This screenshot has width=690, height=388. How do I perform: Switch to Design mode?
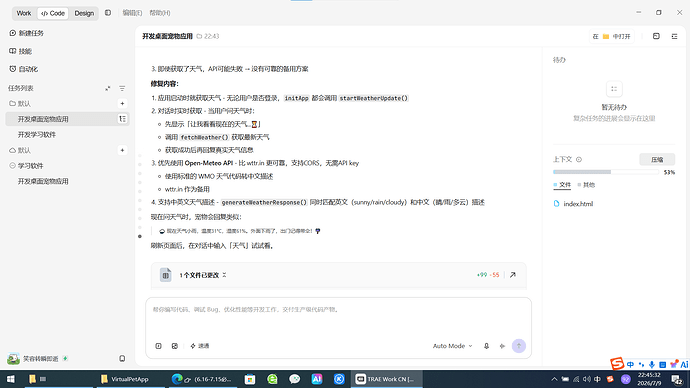(x=84, y=13)
